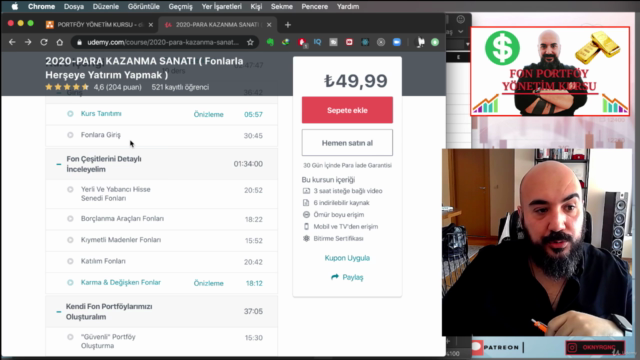
Task: Reload the Udemy course page
Action: coord(44,42)
